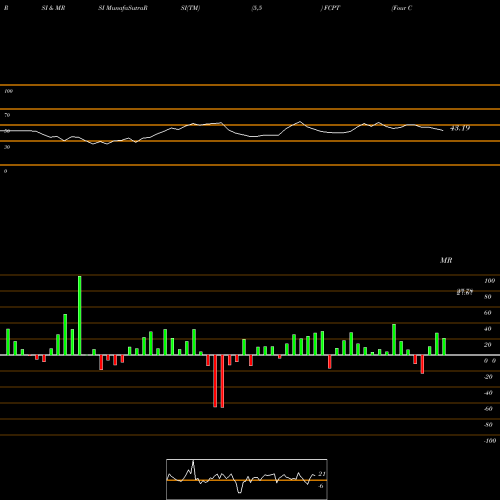The width and height of the screenshot is (500, 500).
Task: Select the RSI axis label "0" below the bottom band
Action: (5, 171)
